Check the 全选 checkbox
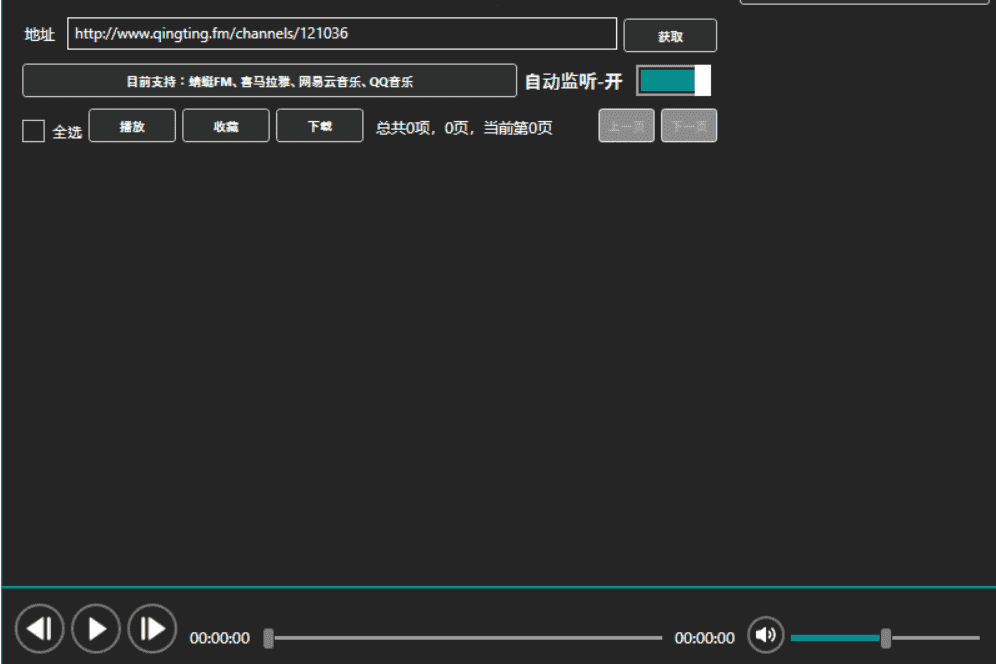 coord(33,131)
